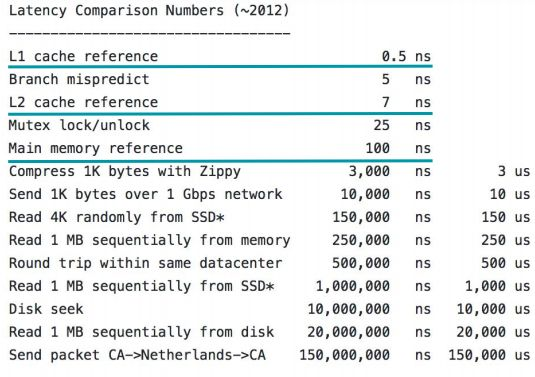The image size is (535, 377).
Task: Click the '150,000' ns SSD random read value
Action: [x=361, y=217]
